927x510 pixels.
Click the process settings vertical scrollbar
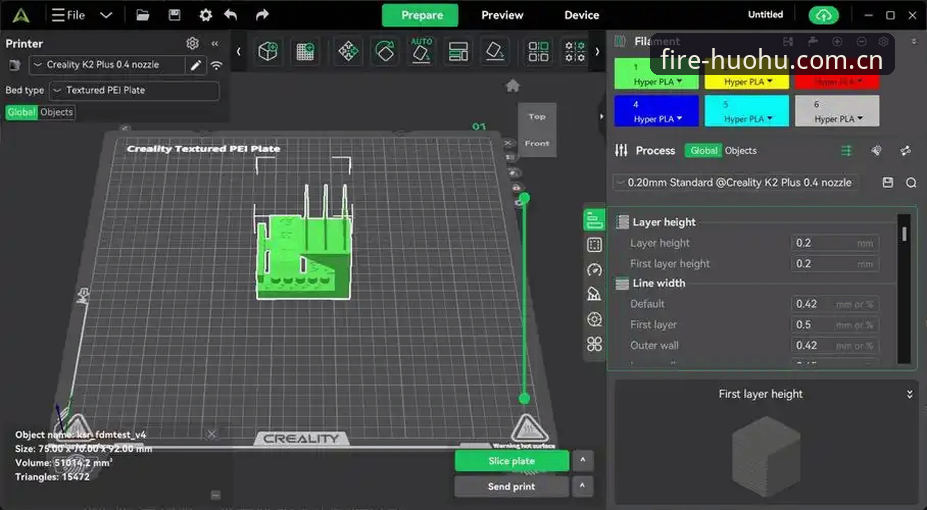(x=904, y=235)
